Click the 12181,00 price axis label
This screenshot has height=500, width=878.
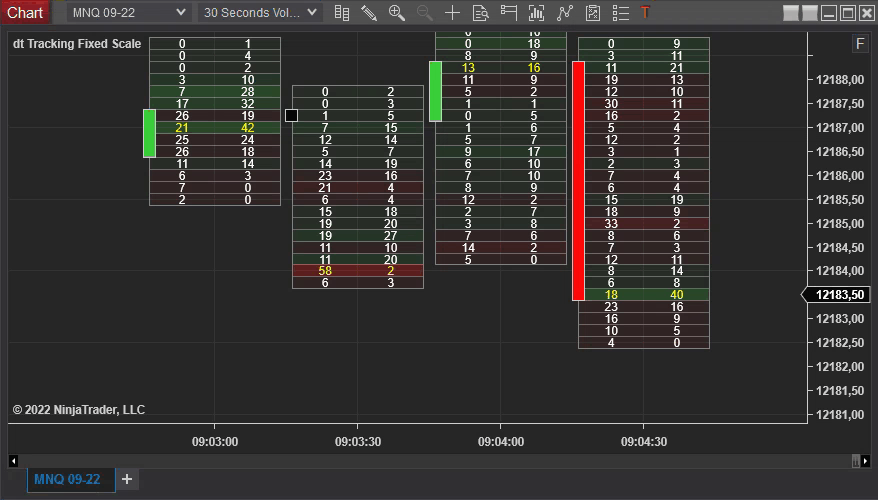pyautogui.click(x=840, y=415)
